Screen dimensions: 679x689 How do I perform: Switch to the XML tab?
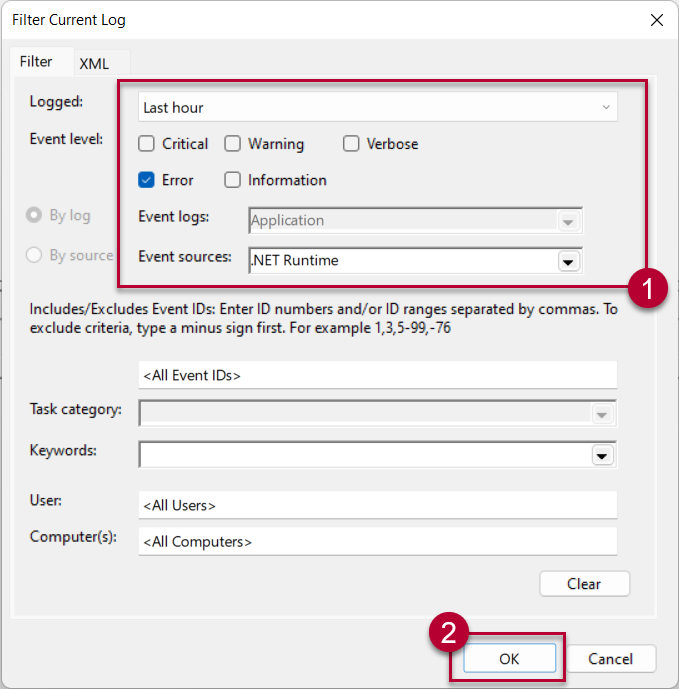pyautogui.click(x=94, y=63)
